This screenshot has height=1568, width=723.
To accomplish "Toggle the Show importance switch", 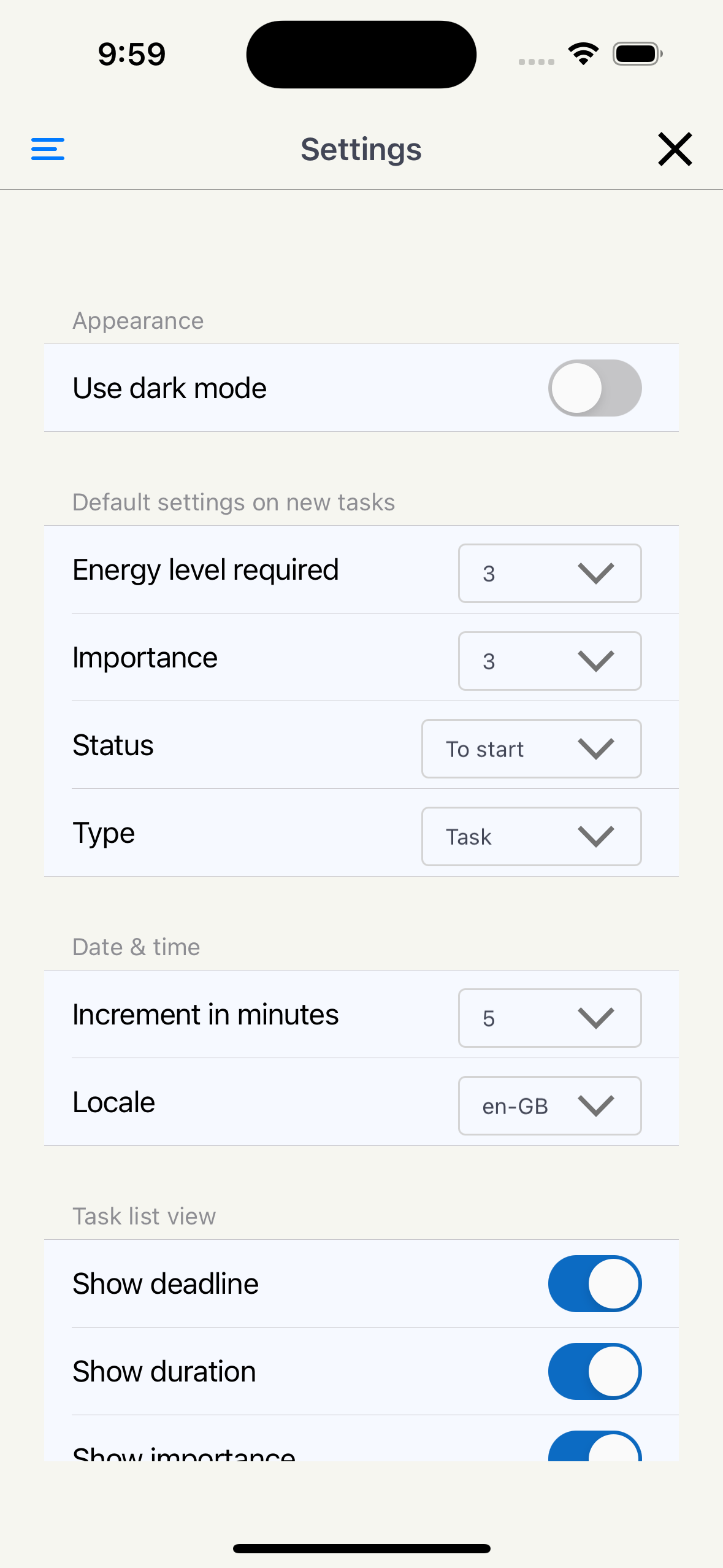I will point(594,1449).
